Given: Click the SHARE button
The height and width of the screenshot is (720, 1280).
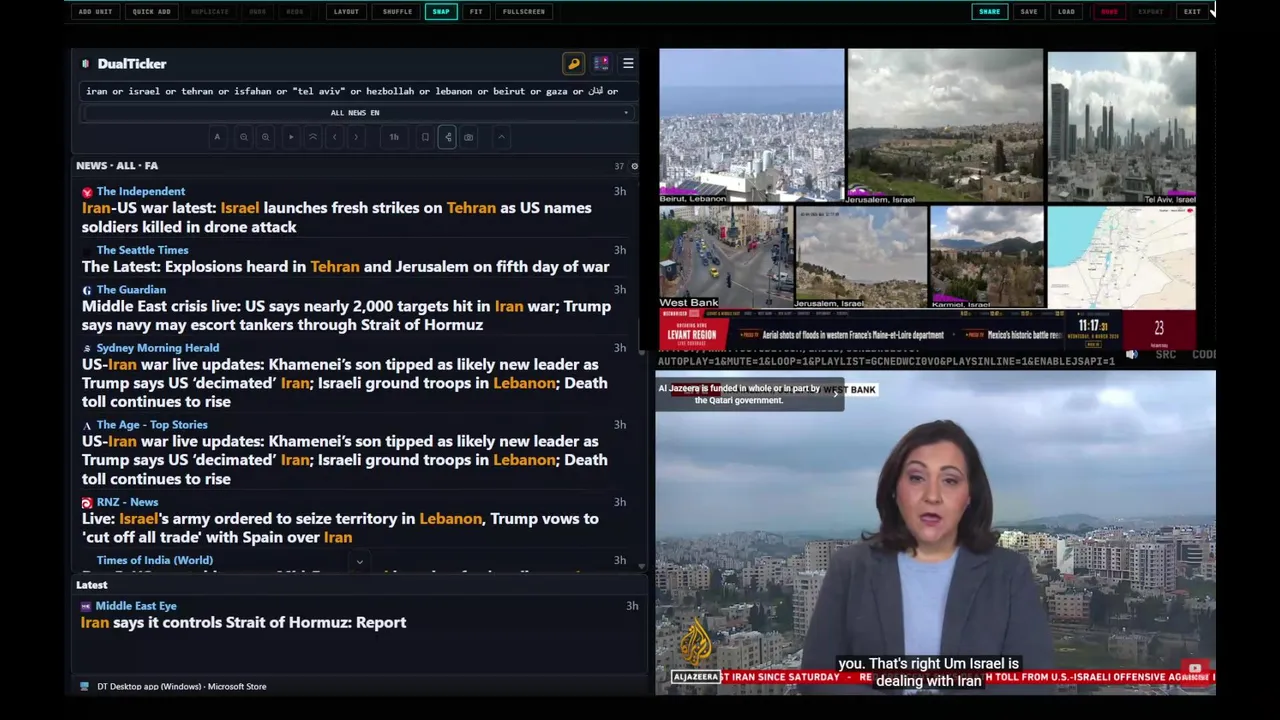Looking at the screenshot, I should [x=989, y=12].
